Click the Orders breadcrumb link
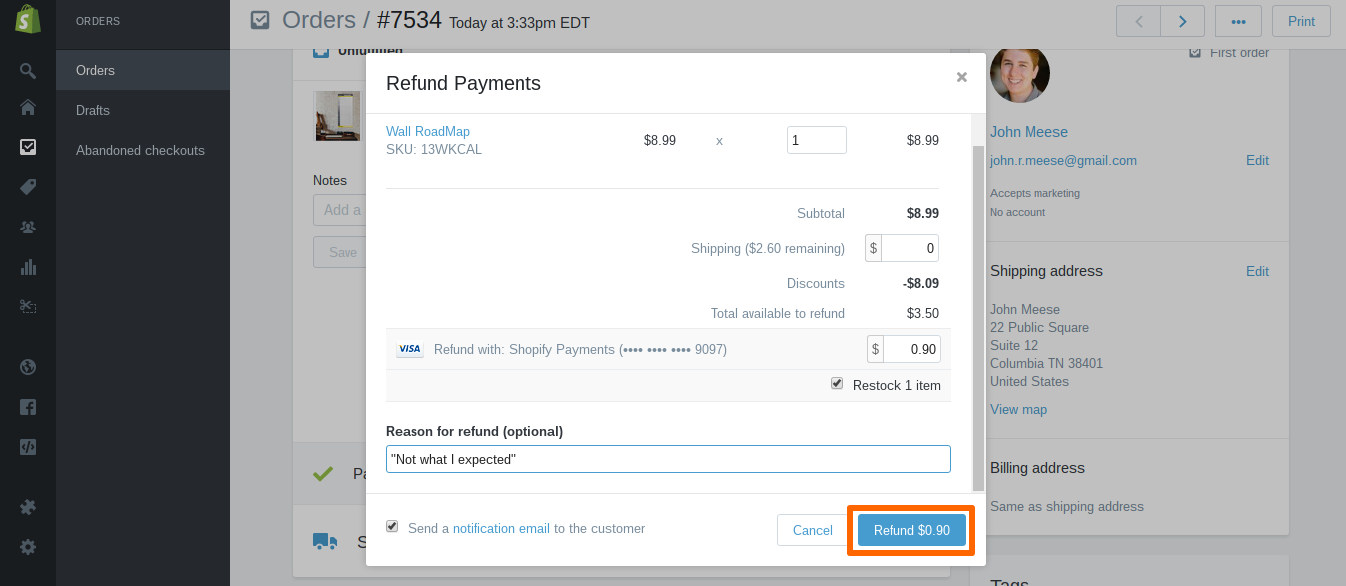Image resolution: width=1346 pixels, height=586 pixels. (319, 20)
